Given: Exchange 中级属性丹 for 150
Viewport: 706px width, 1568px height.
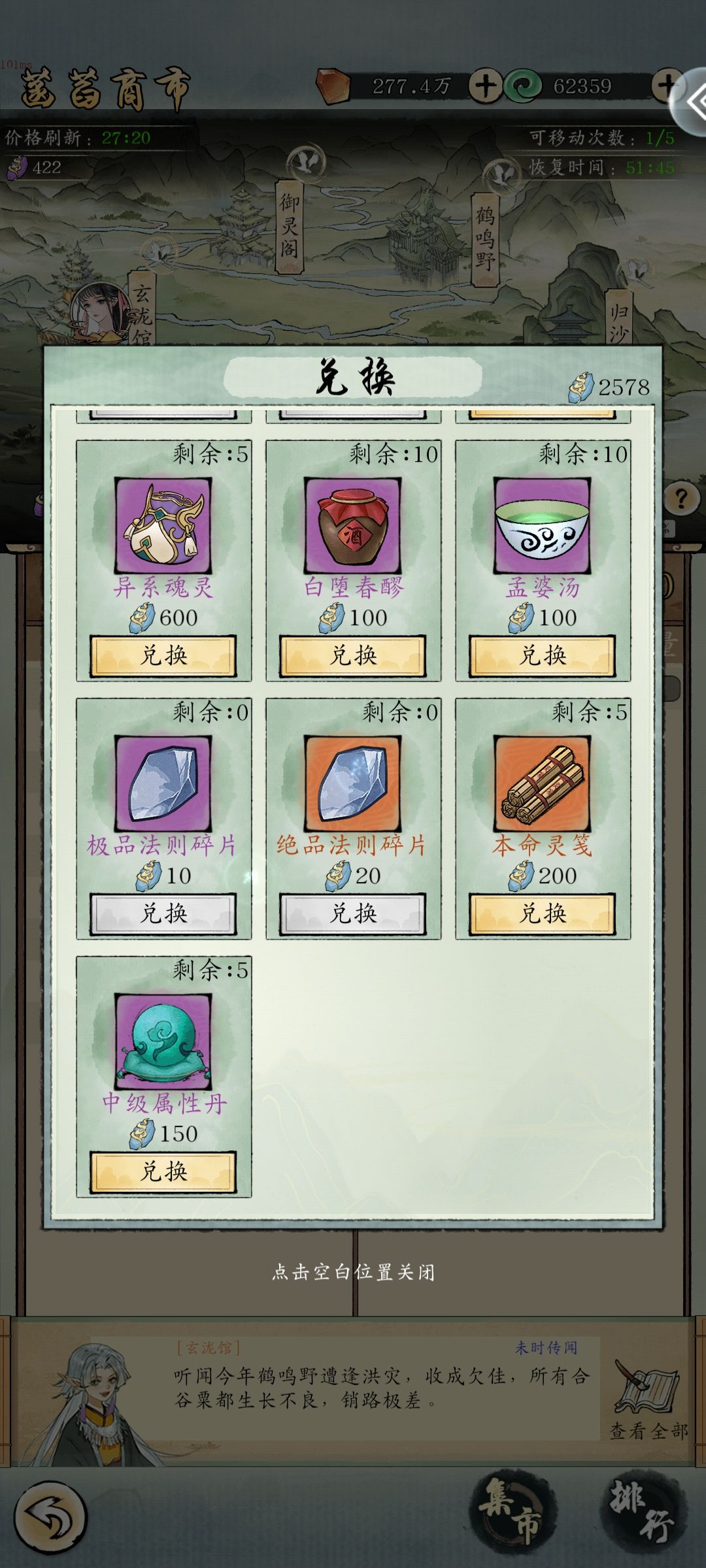Looking at the screenshot, I should point(163,1171).
